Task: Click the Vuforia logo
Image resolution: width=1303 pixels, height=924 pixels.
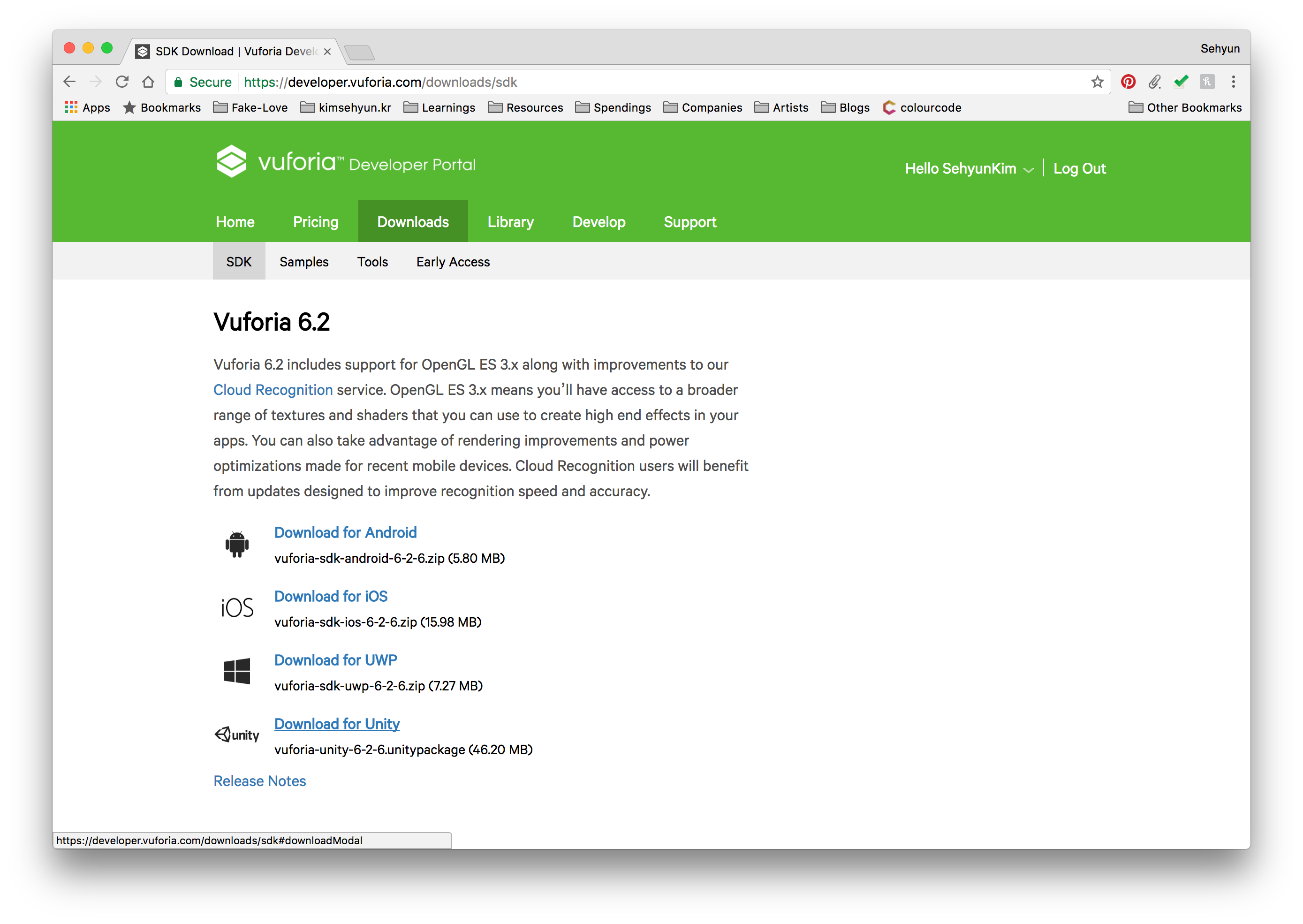Action: tap(346, 162)
